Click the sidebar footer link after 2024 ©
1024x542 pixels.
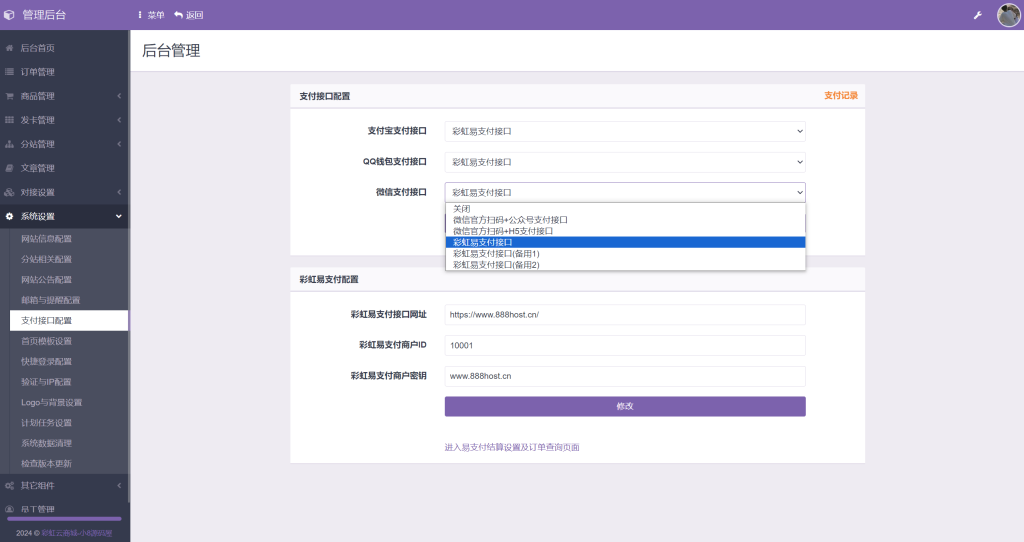point(76,533)
